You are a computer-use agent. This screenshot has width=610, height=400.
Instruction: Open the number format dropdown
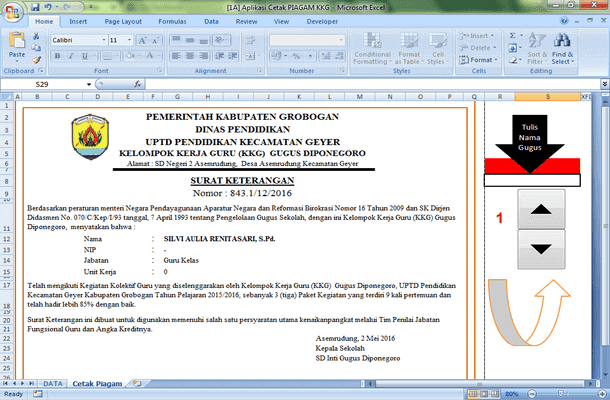(341, 40)
